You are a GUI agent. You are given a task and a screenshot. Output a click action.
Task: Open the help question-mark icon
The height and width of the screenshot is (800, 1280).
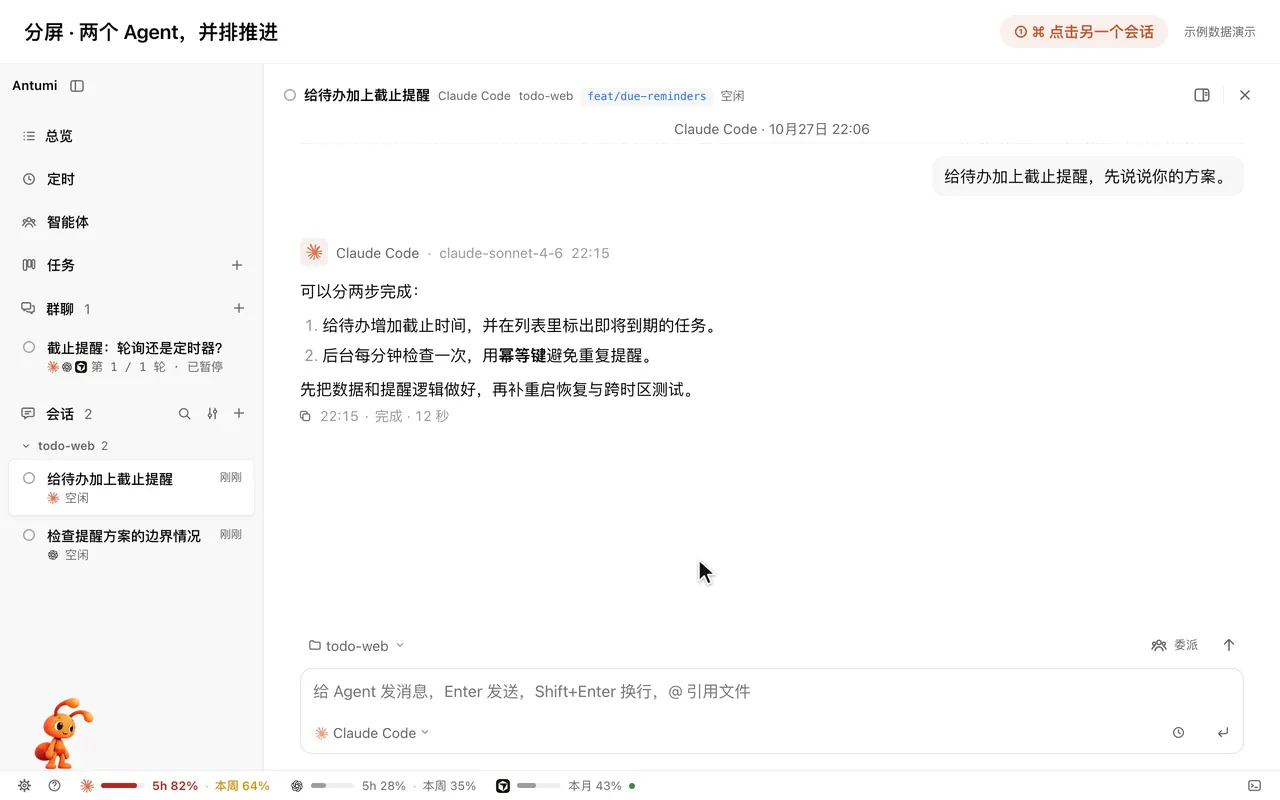pyautogui.click(x=54, y=786)
